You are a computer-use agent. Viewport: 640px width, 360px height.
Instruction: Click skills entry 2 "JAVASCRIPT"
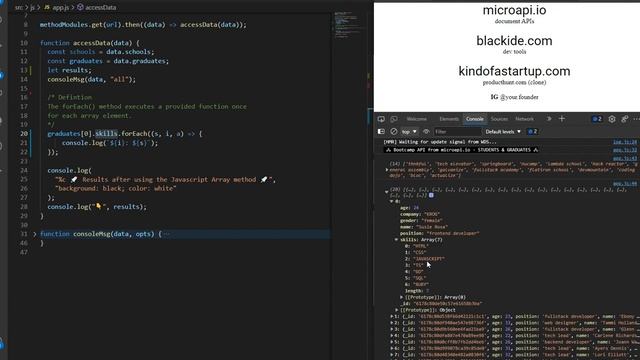point(424,259)
